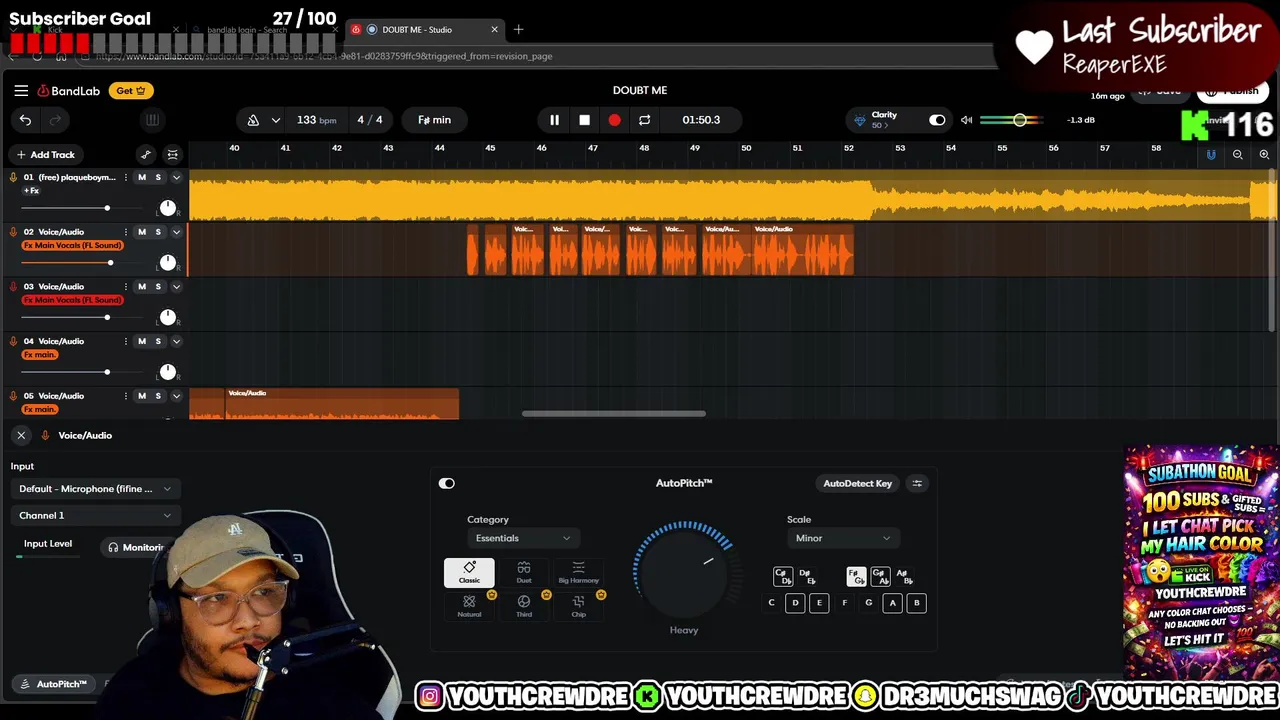Expand track 03 with its chevron

[x=176, y=287]
